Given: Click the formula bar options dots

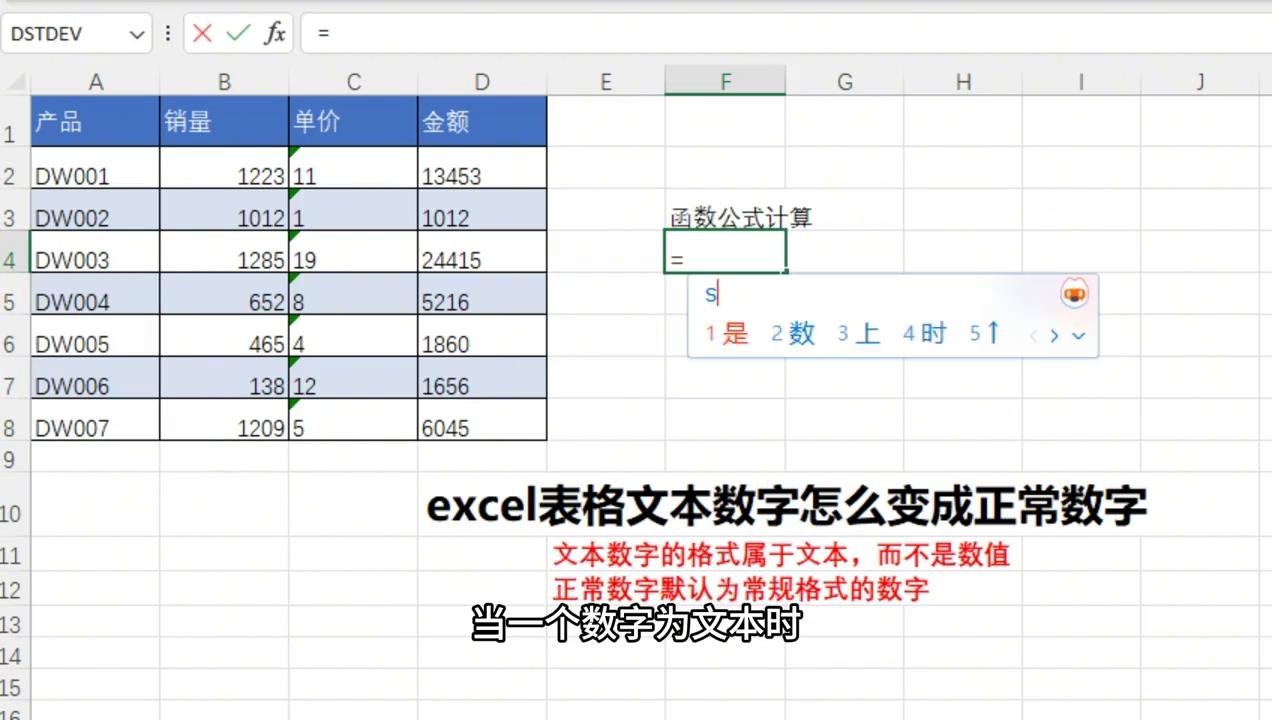Looking at the screenshot, I should click(x=168, y=33).
